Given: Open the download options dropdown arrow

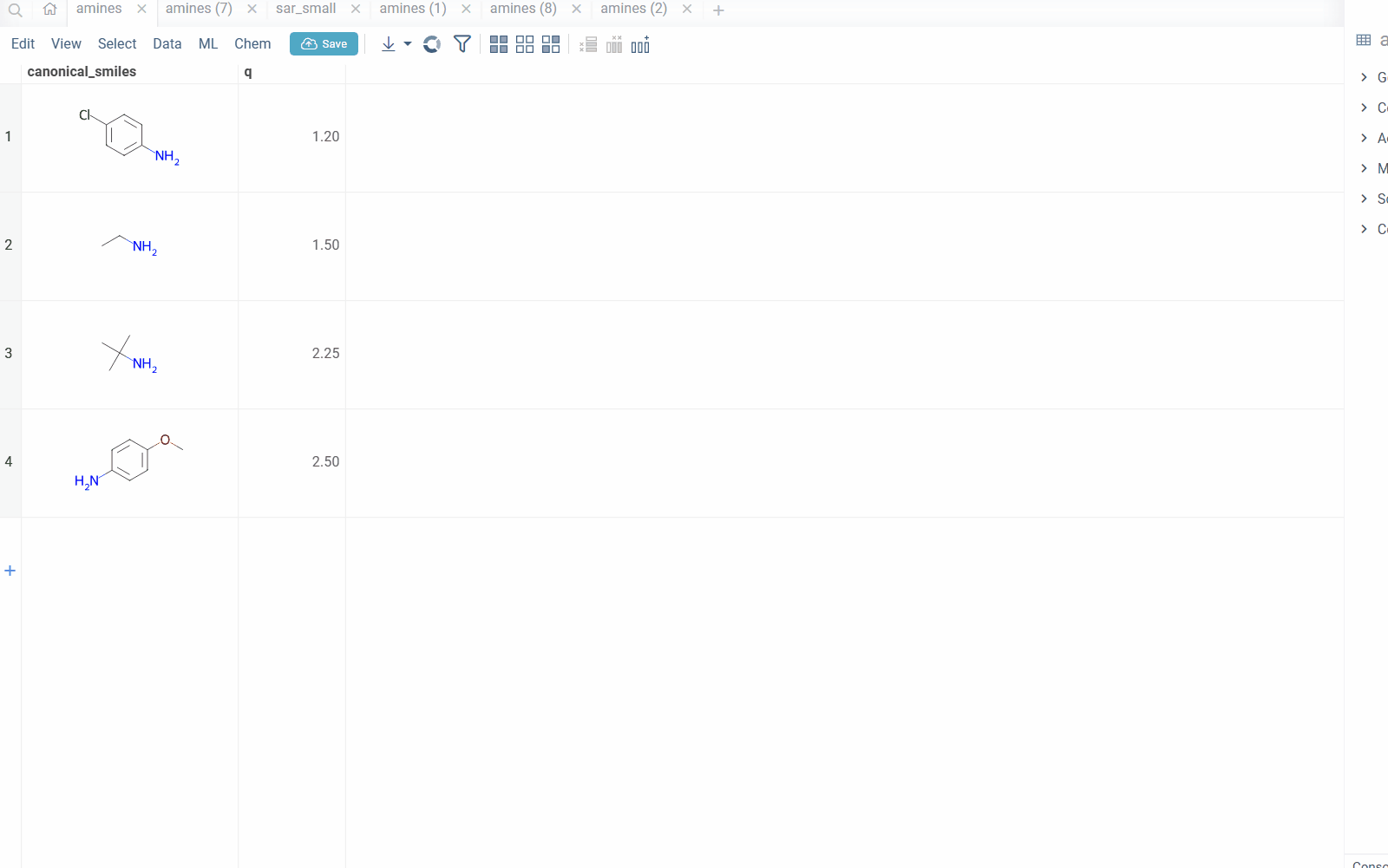Looking at the screenshot, I should pos(408,44).
